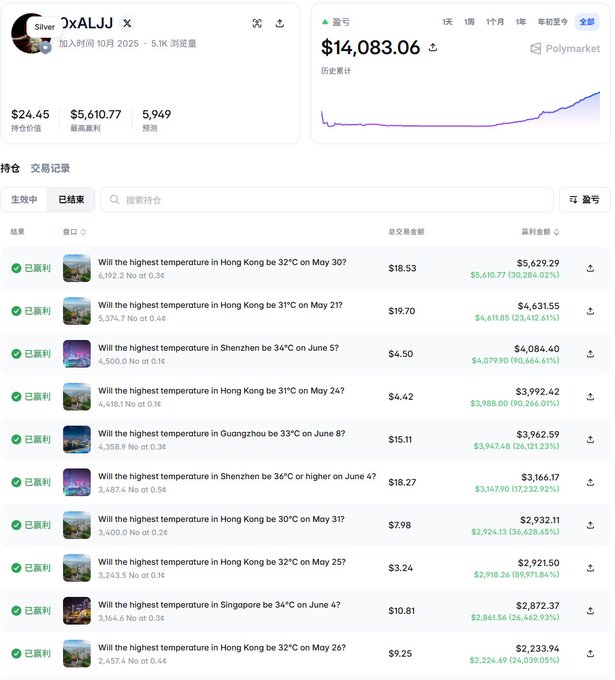Click the Shenzhen June 5 market thumbnail
615x680 pixels.
77,354
